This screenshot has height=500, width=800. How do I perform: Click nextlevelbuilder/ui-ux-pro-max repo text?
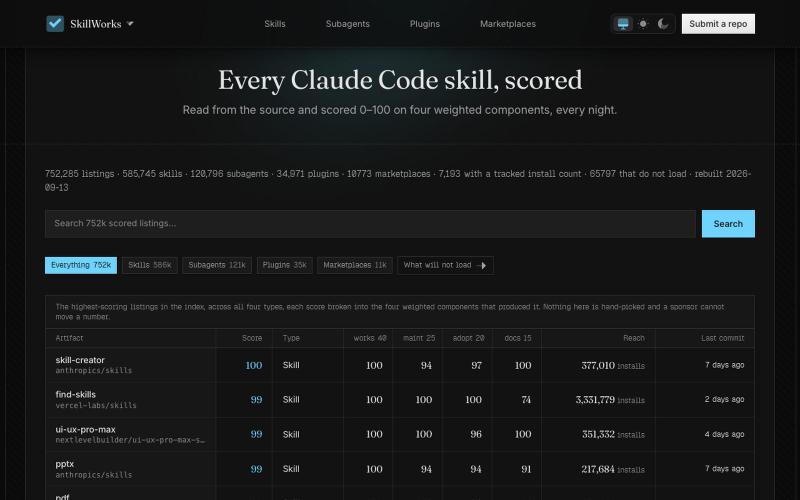tap(130, 440)
